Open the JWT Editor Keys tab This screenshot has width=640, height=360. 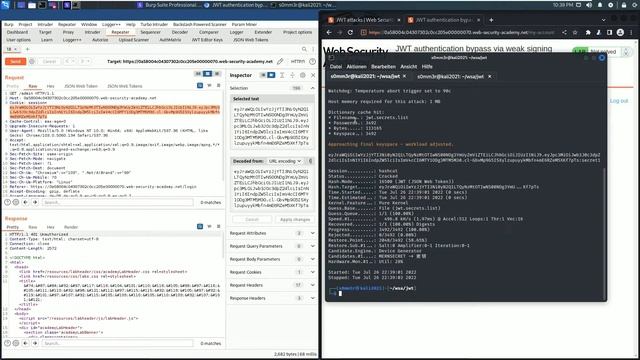(207, 40)
